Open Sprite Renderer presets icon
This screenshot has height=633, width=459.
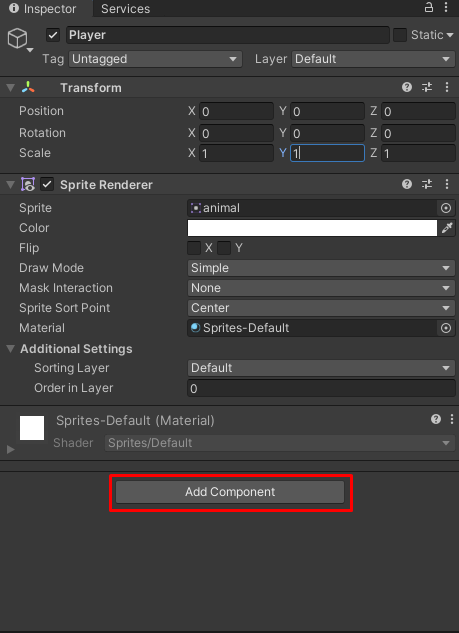click(427, 184)
